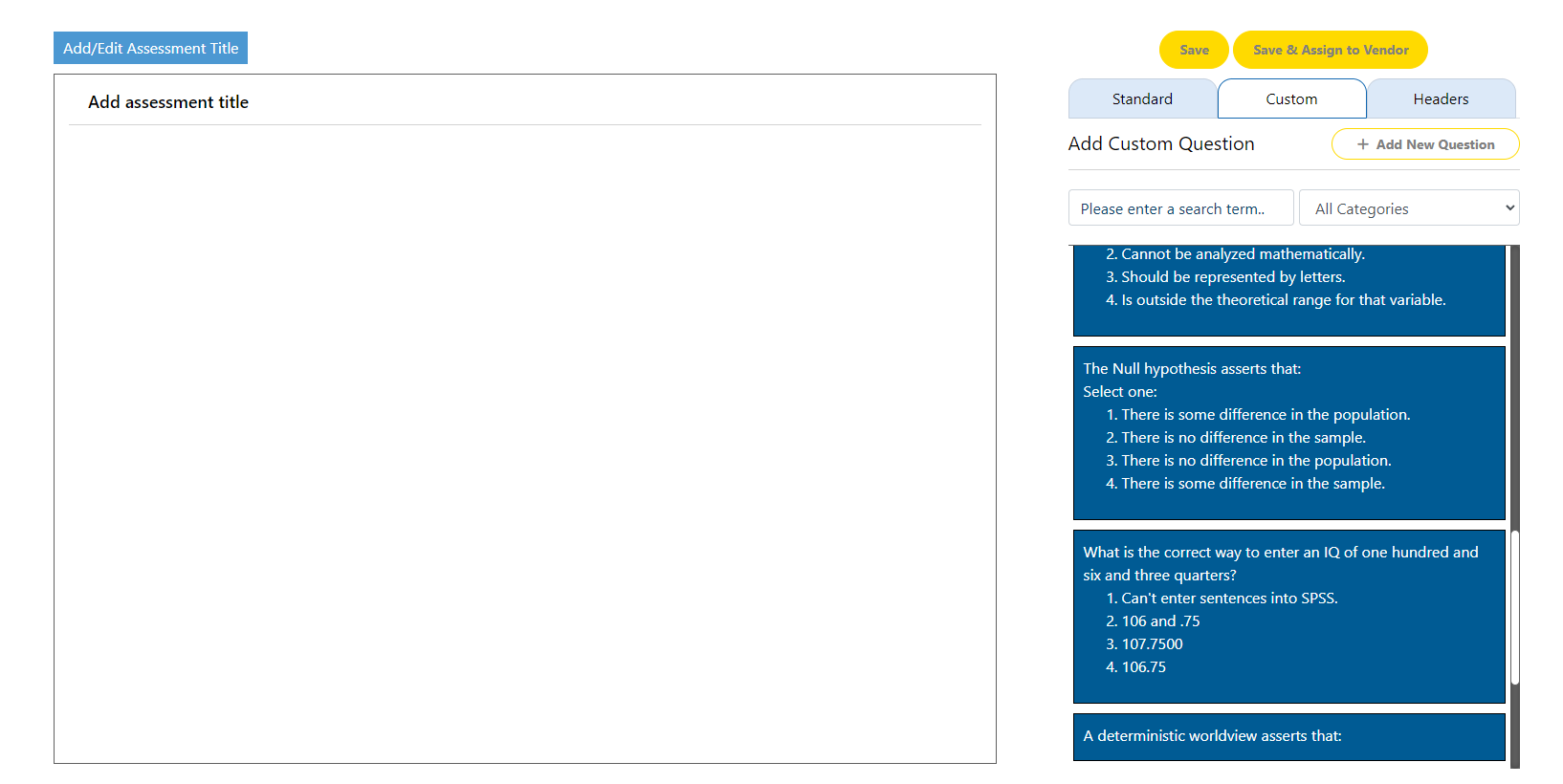
Task: Click "Cannot be analyzed mathematically."
Action: click(1243, 254)
